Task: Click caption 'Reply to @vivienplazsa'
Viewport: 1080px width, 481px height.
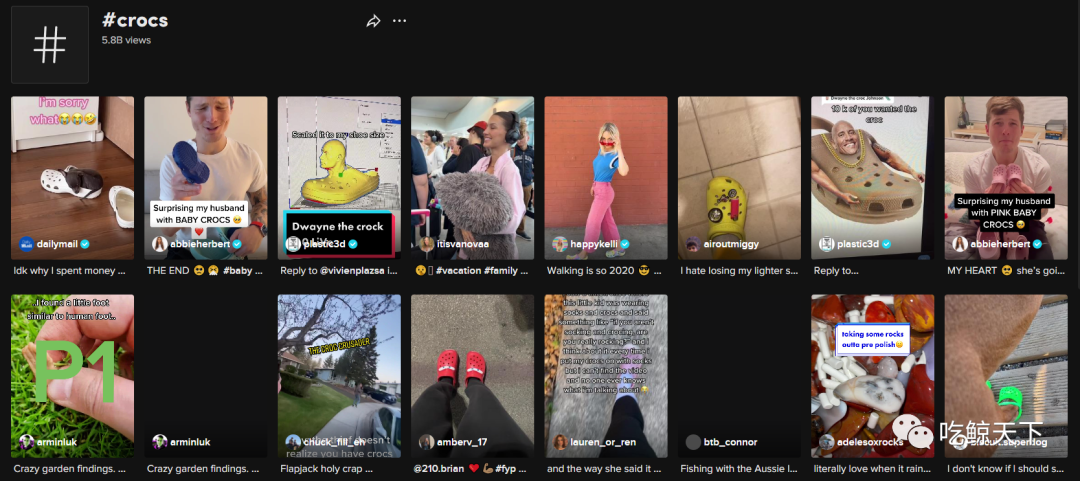Action: coord(339,271)
